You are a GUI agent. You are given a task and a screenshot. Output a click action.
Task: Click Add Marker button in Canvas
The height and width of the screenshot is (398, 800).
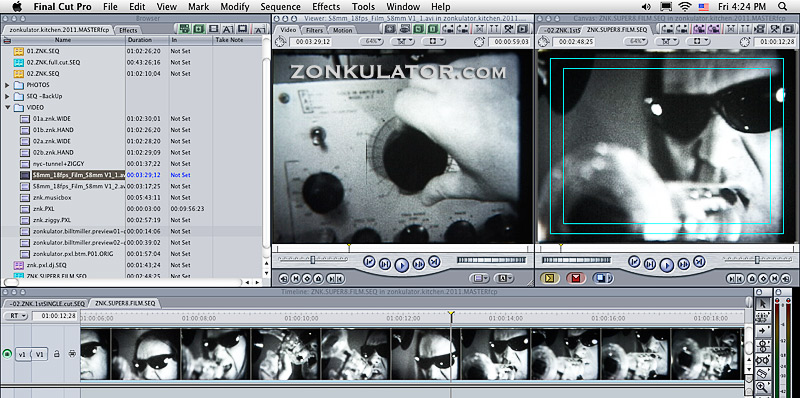pyautogui.click(x=752, y=279)
